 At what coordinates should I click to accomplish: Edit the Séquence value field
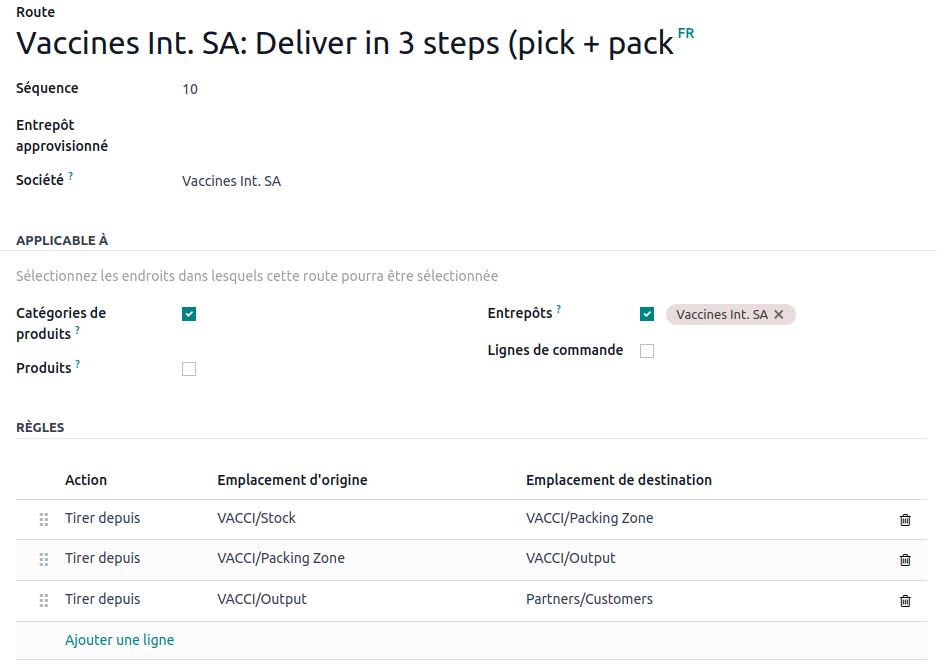[300, 89]
